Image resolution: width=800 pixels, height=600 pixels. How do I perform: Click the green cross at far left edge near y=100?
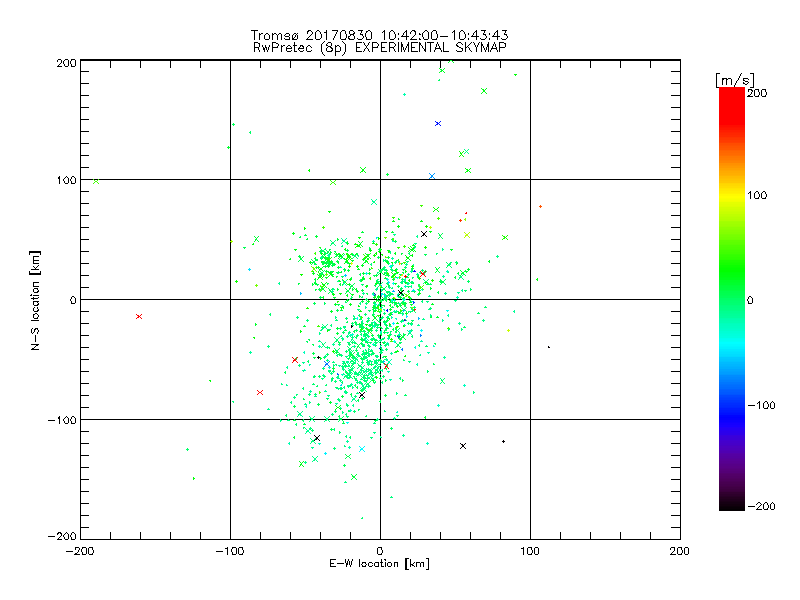pos(96,181)
